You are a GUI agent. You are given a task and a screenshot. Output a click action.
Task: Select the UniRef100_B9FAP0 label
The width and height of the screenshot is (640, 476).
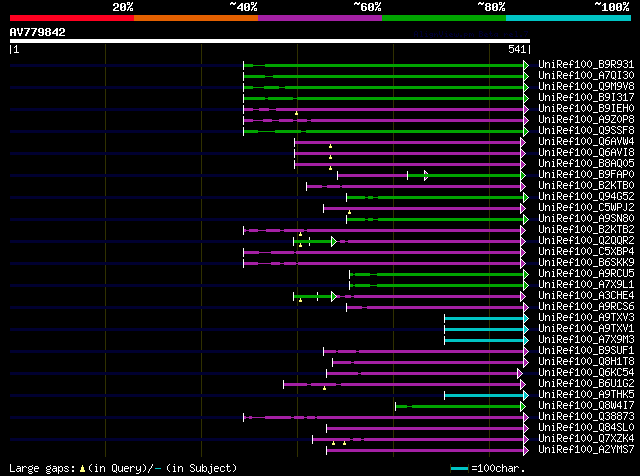click(x=586, y=175)
